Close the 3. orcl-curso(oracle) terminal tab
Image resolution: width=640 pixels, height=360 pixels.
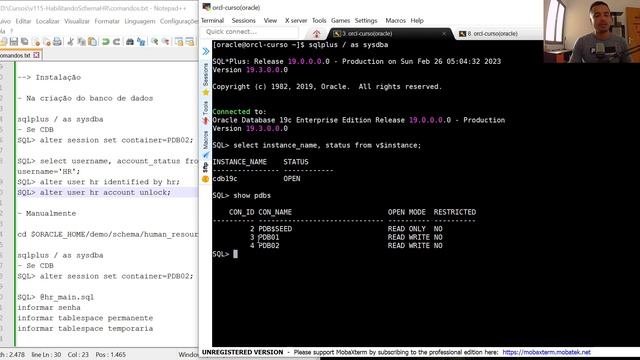pyautogui.click(x=444, y=34)
